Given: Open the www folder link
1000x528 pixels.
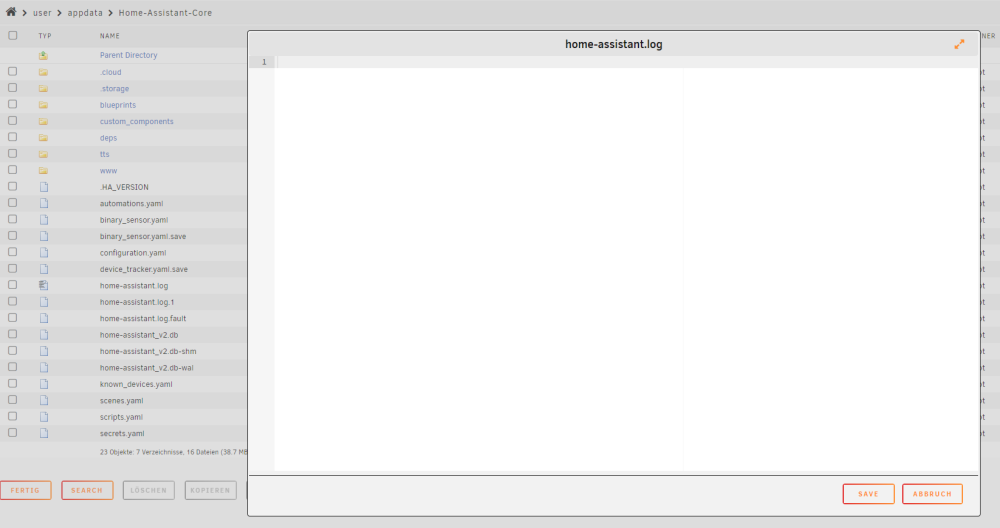Looking at the screenshot, I should coord(108,171).
